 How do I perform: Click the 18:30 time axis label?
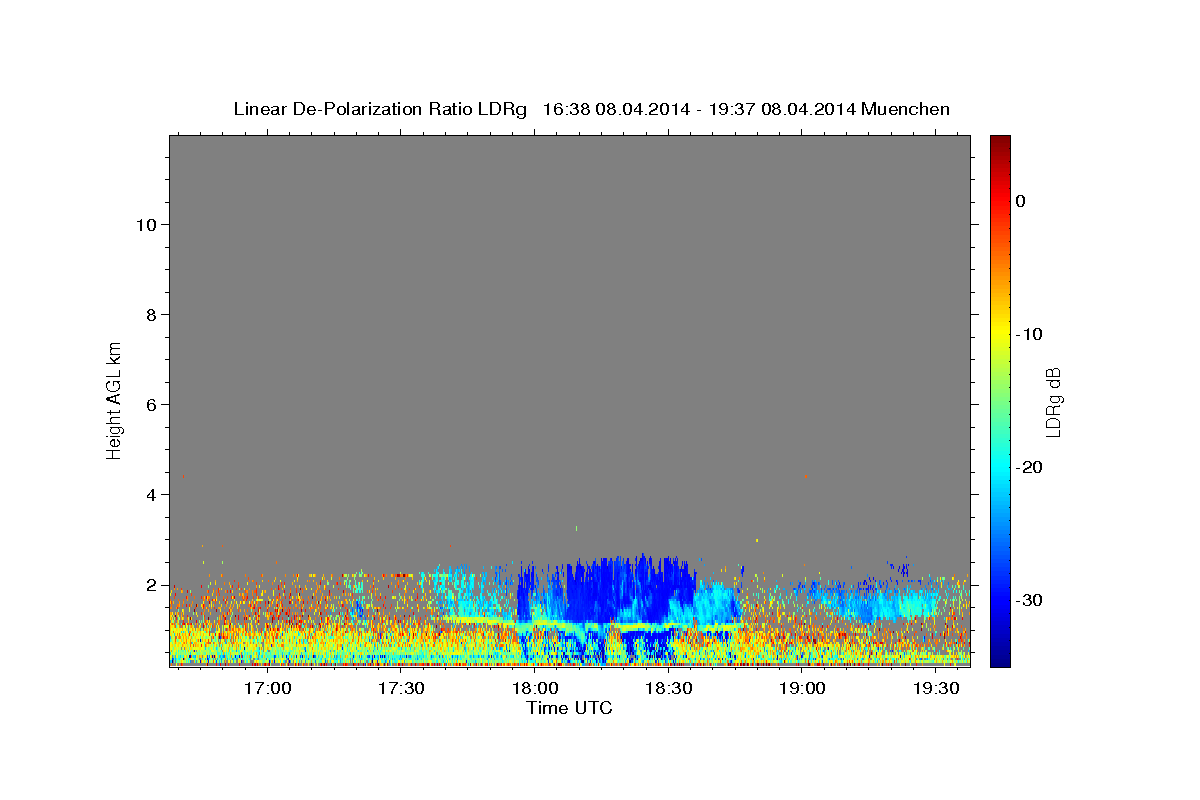pyautogui.click(x=669, y=688)
